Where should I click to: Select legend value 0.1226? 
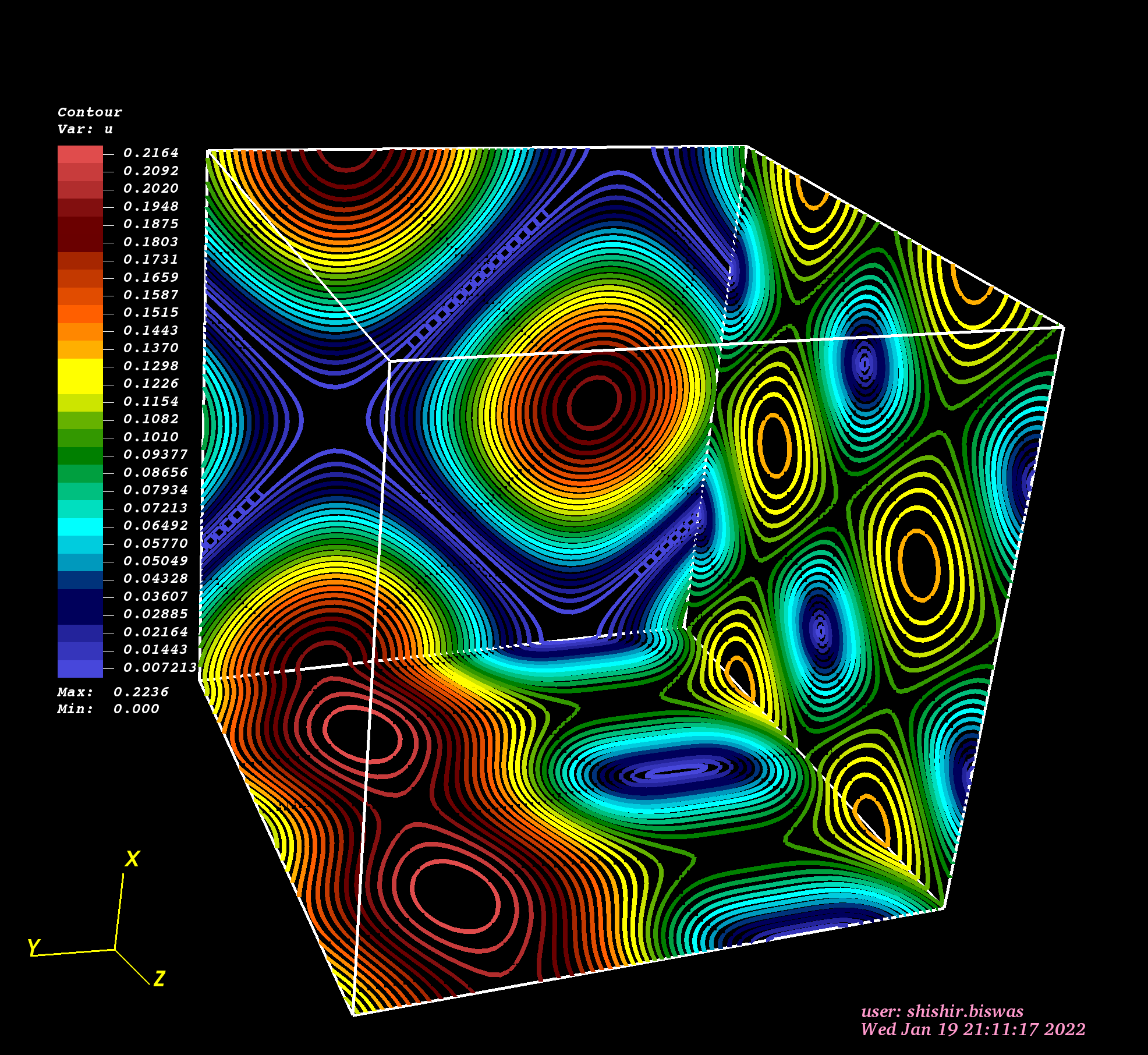(151, 384)
